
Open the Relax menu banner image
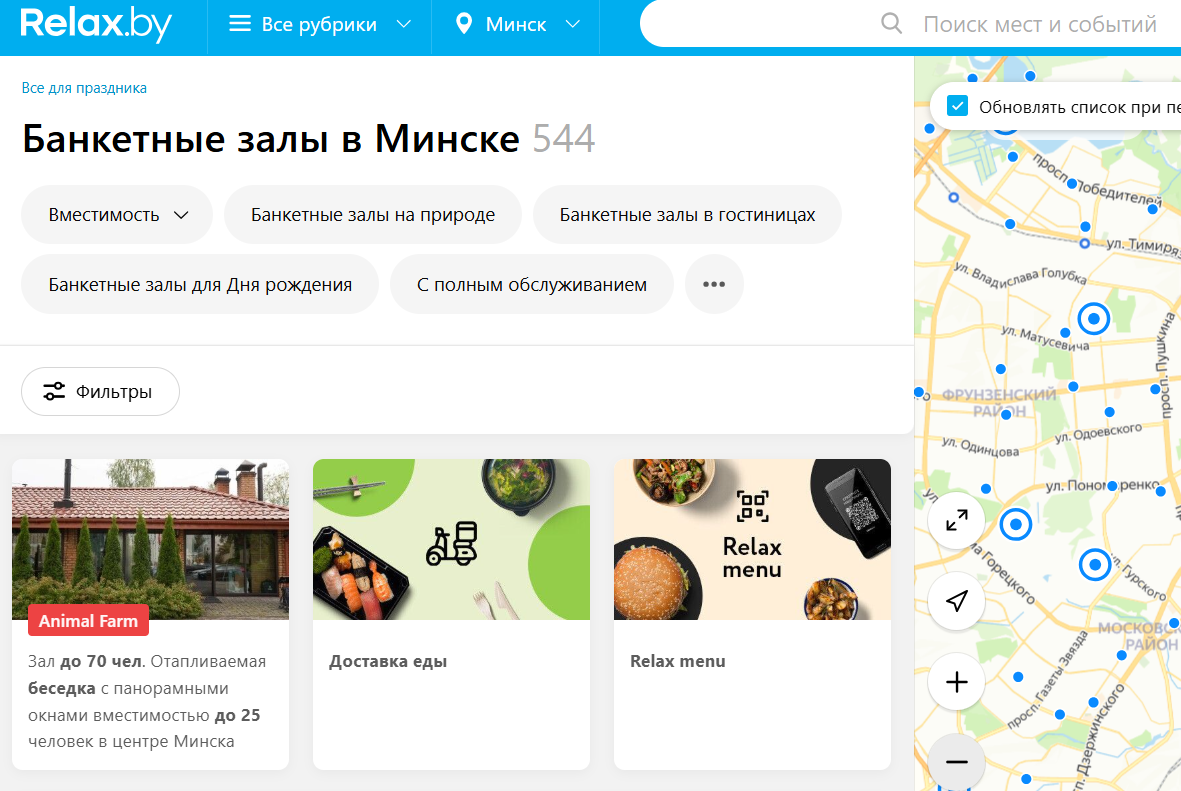click(x=752, y=539)
